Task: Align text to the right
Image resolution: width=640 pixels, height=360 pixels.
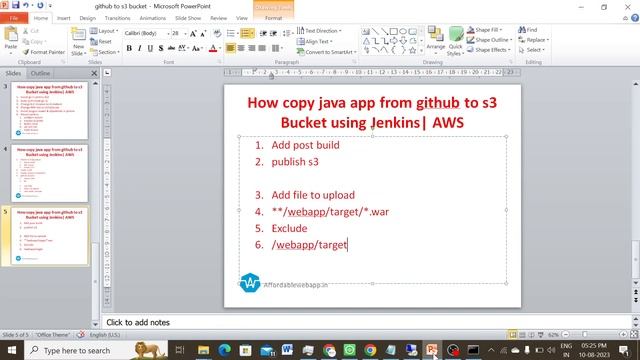Action: pyautogui.click(x=252, y=48)
